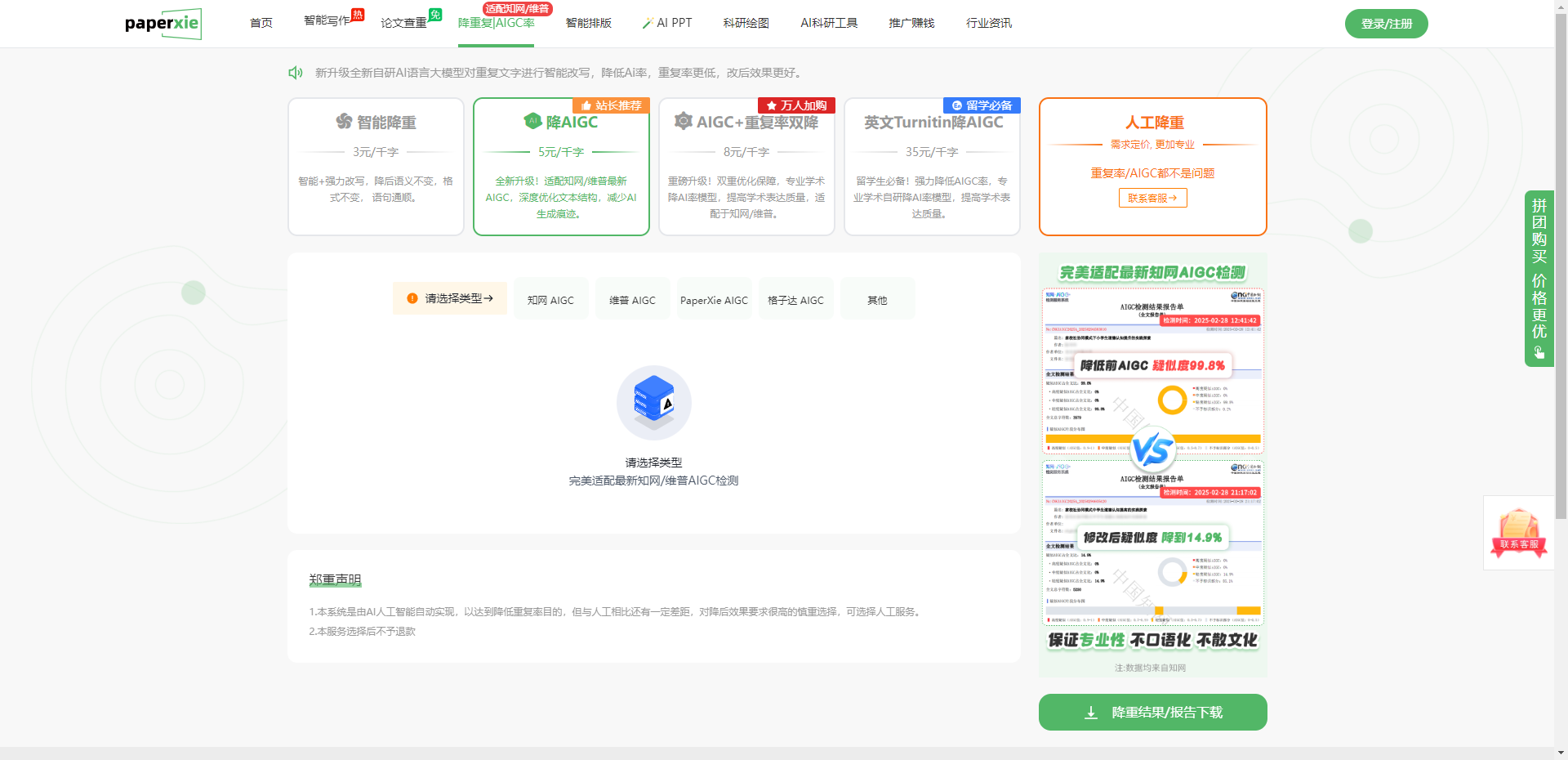Click the AI icon on the 降AIGC card
The image size is (1568, 760).
tap(531, 122)
